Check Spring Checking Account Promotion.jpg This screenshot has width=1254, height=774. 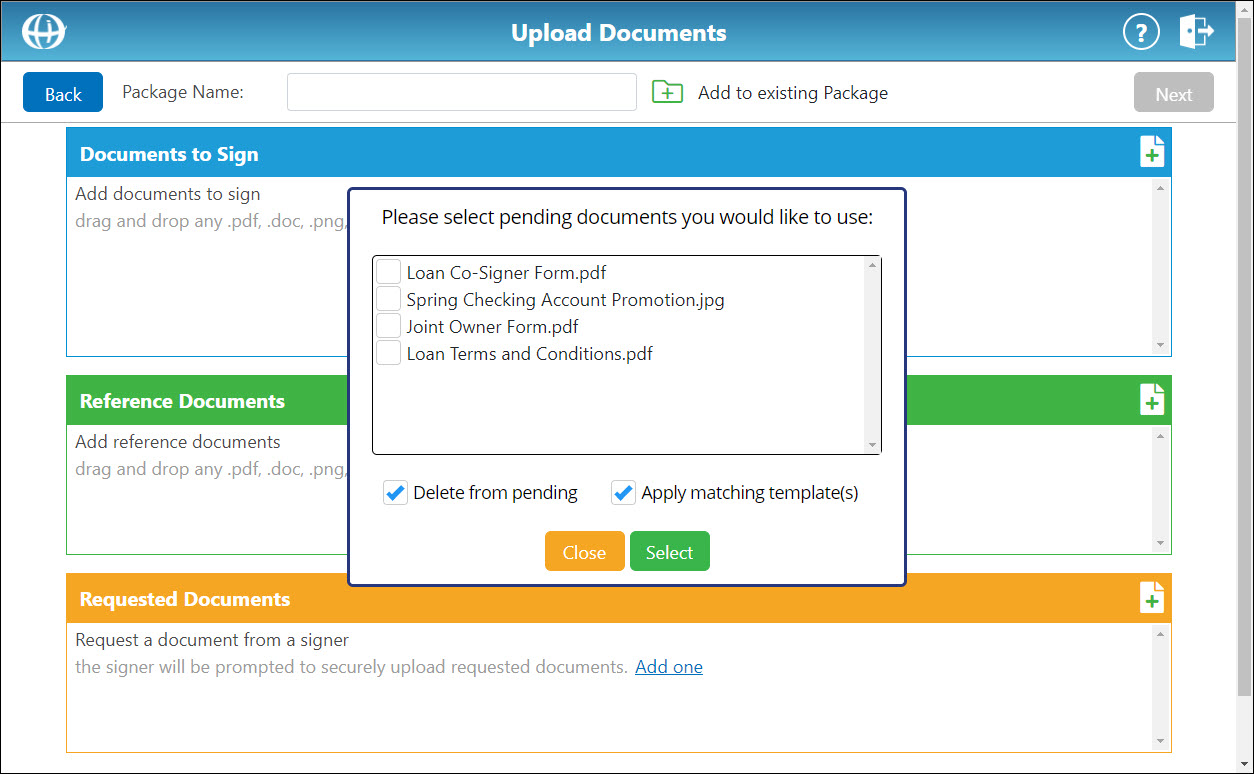pyautogui.click(x=388, y=298)
